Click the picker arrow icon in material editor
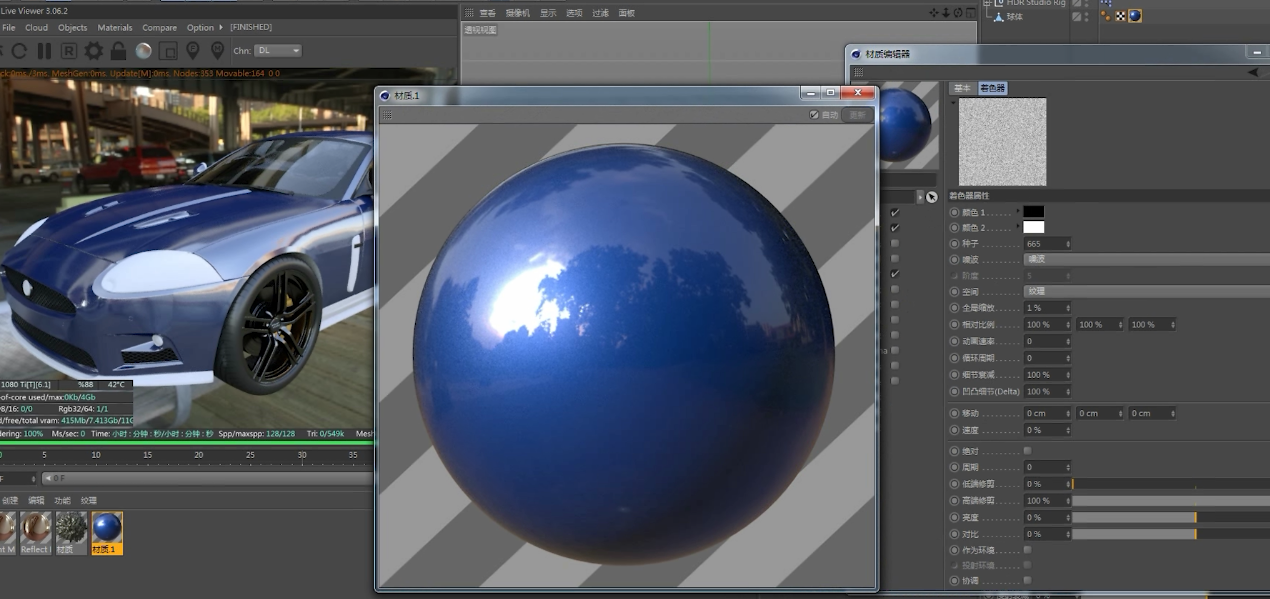The height and width of the screenshot is (599, 1270). click(x=932, y=197)
